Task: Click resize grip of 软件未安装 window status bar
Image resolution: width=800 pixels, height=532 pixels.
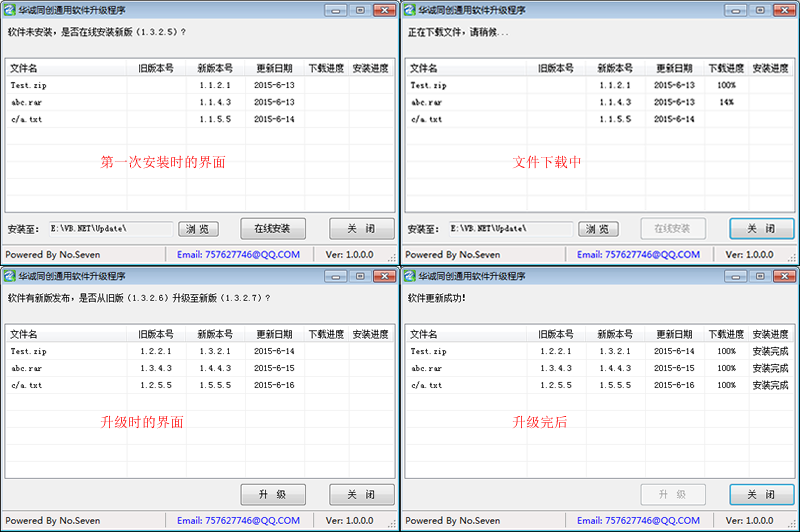Action: tap(391, 258)
